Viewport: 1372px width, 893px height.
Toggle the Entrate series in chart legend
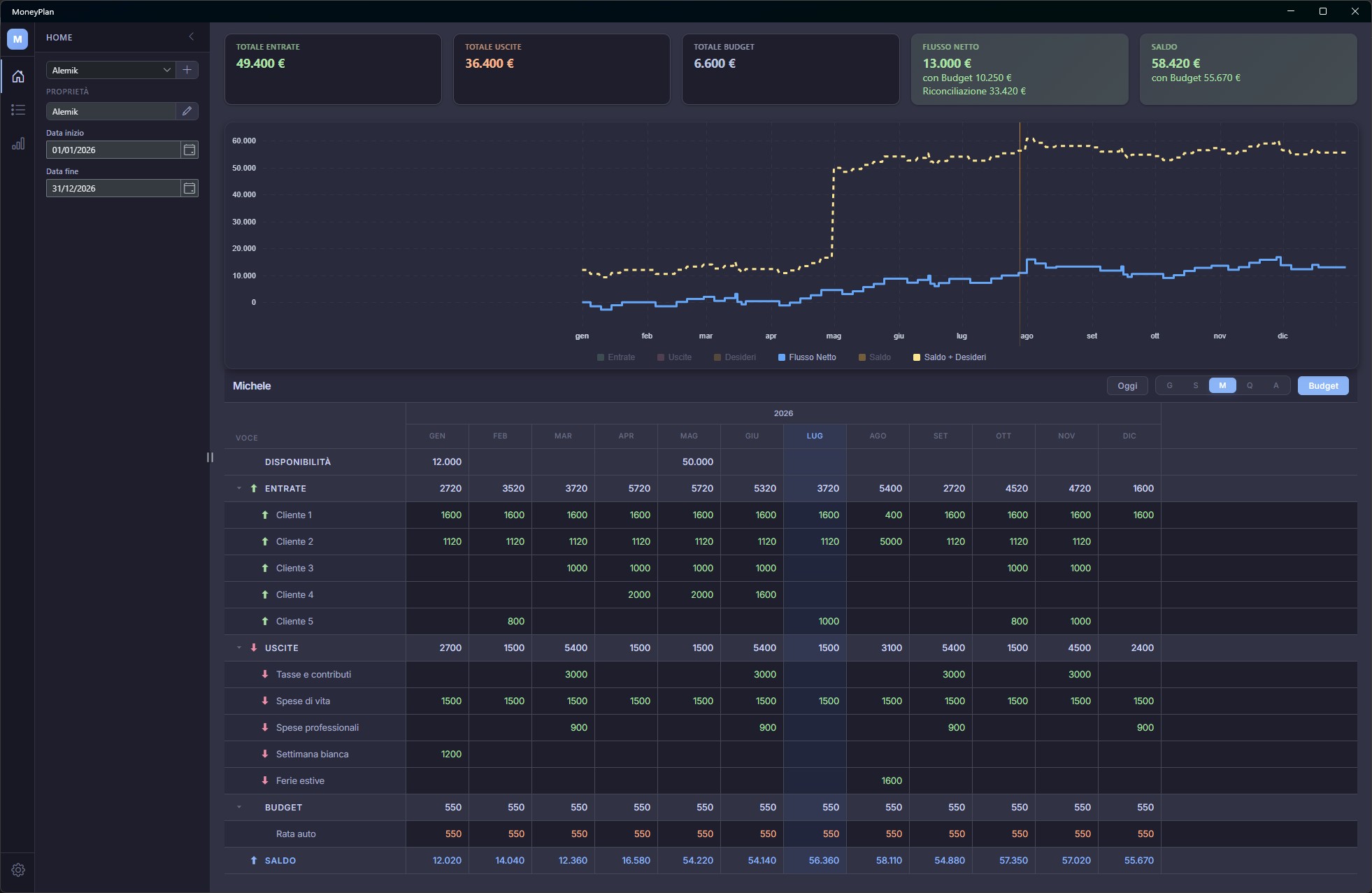[616, 357]
